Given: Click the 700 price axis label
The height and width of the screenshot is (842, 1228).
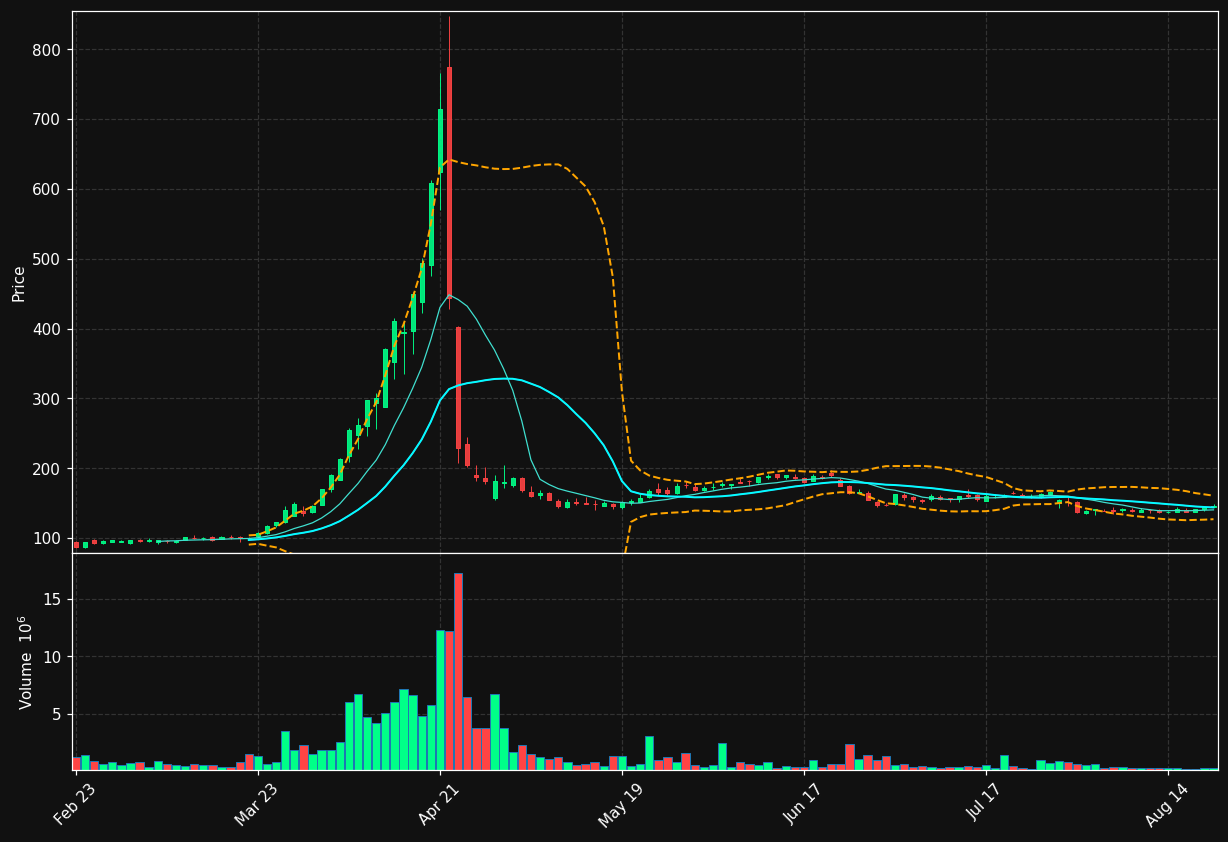Looking at the screenshot, I should (x=47, y=120).
